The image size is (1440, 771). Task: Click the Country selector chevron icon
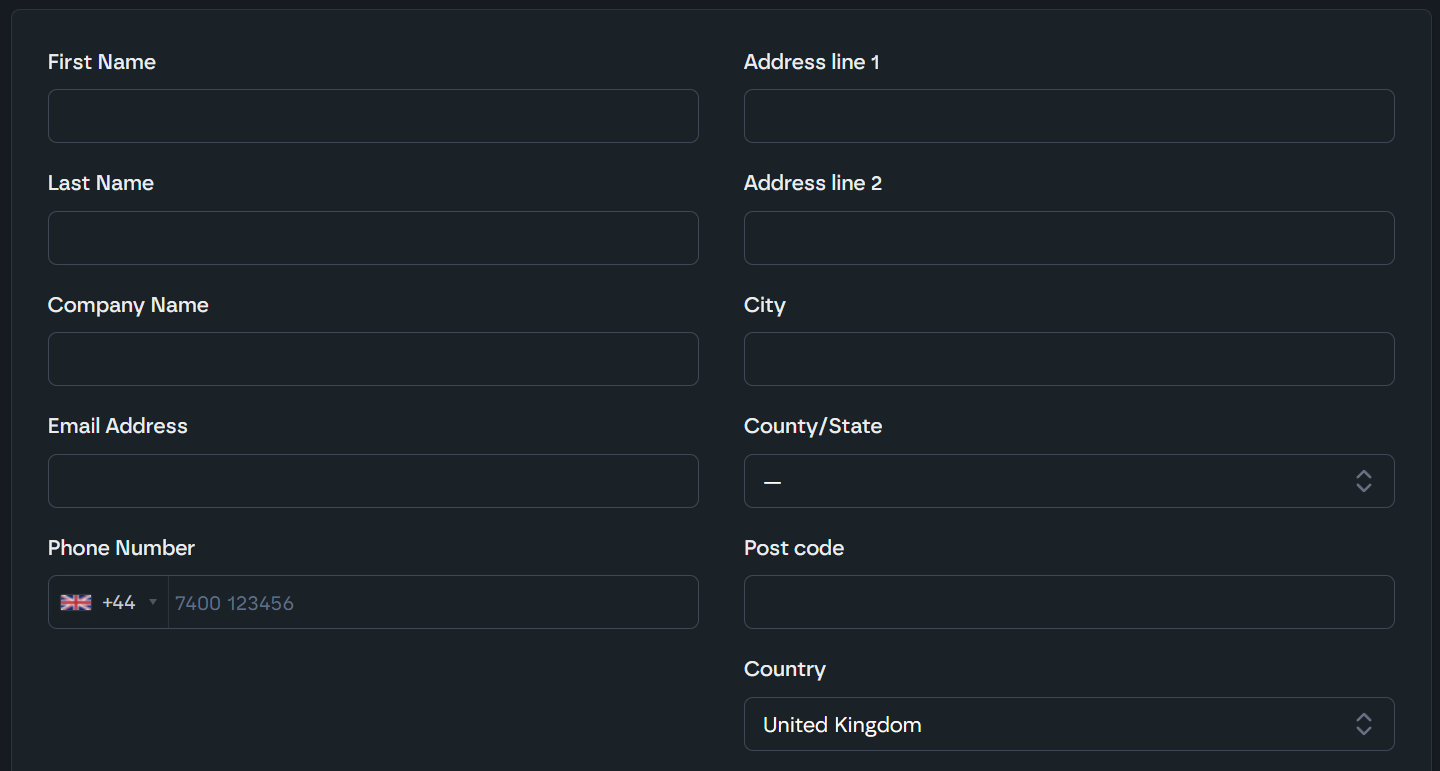click(1363, 724)
